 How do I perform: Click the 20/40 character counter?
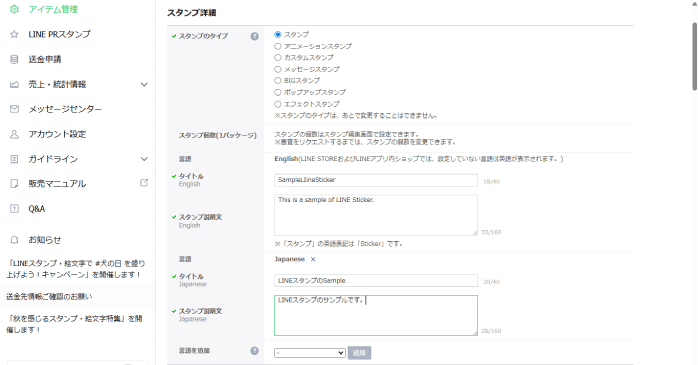[491, 282]
